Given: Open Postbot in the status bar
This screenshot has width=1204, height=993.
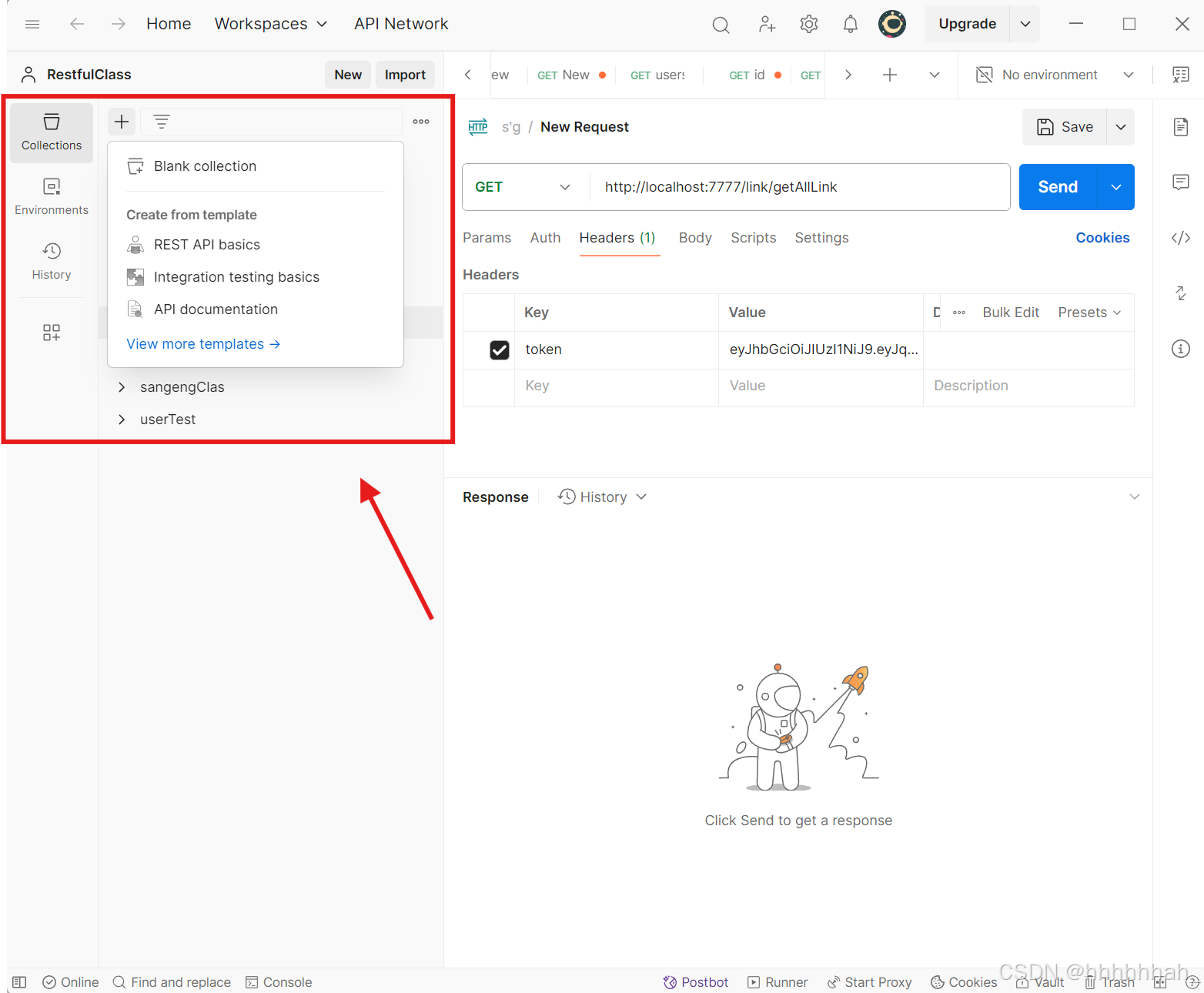Looking at the screenshot, I should coord(696,982).
